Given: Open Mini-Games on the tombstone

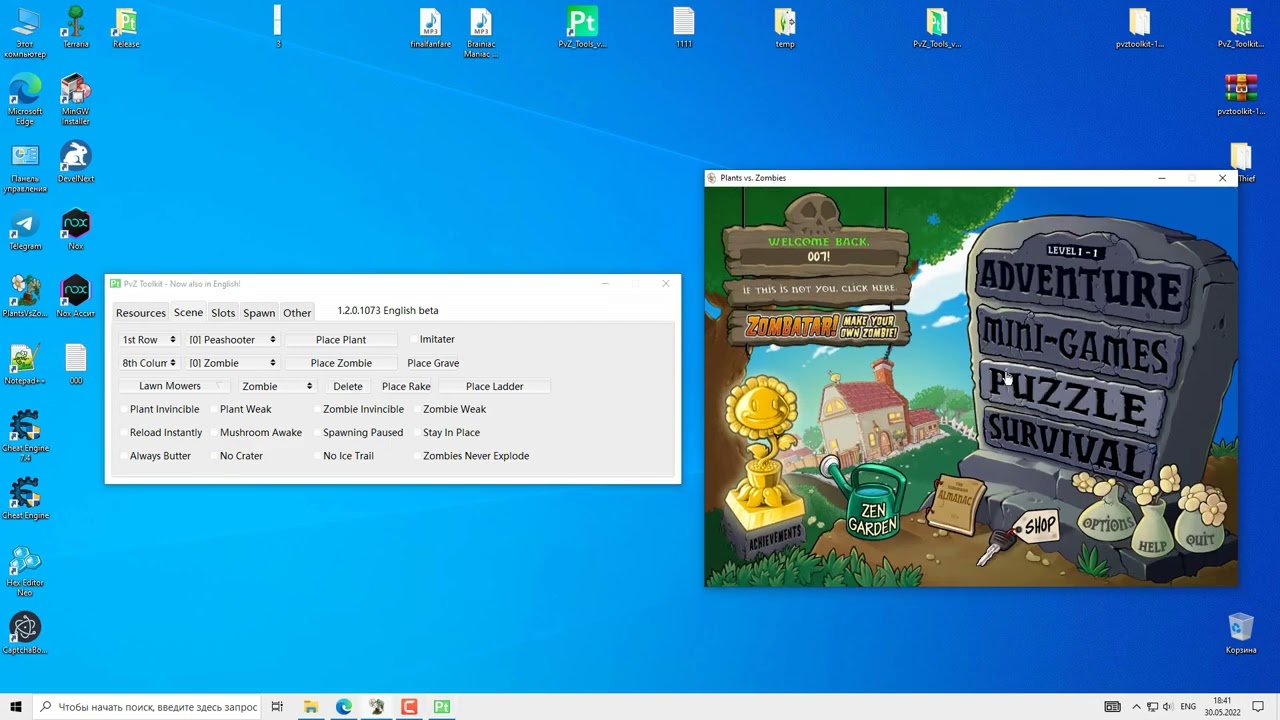Looking at the screenshot, I should (1072, 345).
